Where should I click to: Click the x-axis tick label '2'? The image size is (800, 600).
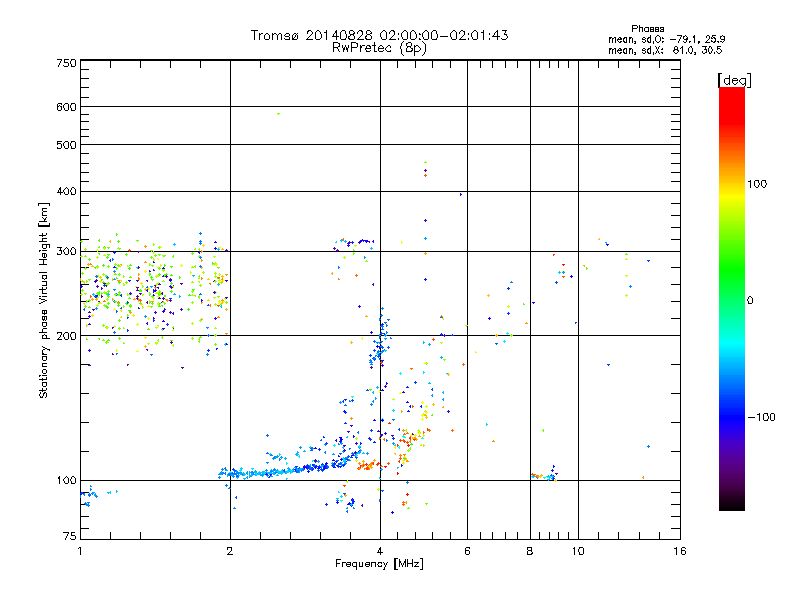pyautogui.click(x=230, y=551)
